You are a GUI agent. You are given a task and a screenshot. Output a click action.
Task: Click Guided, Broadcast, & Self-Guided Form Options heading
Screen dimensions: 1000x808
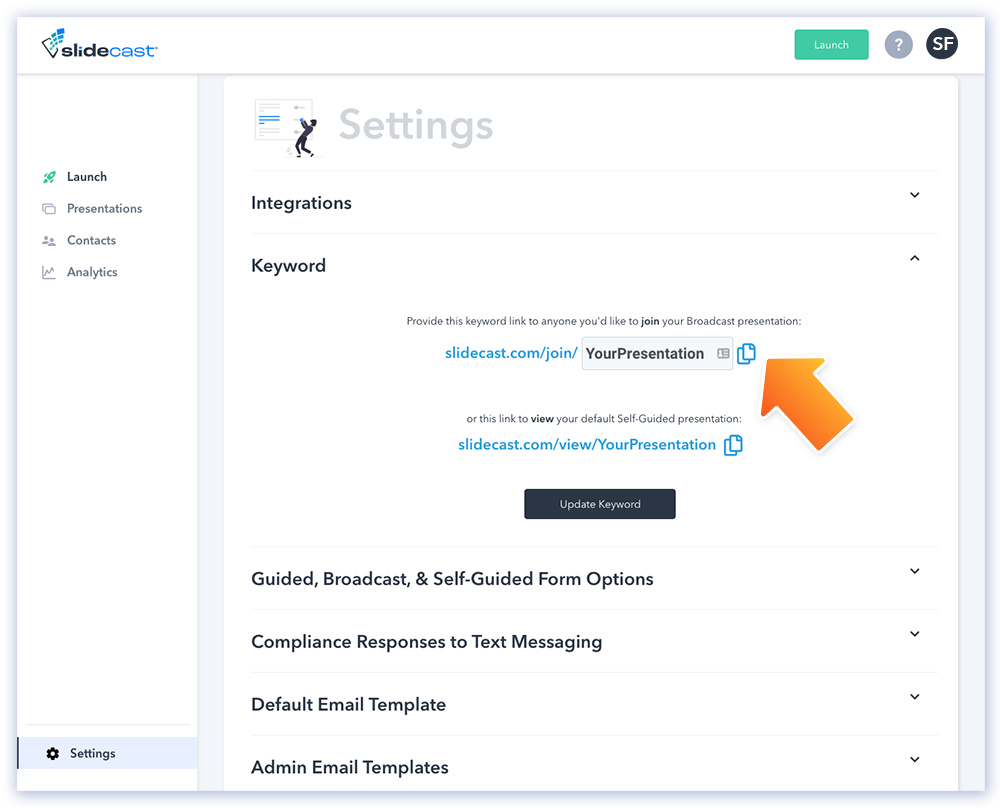pyautogui.click(x=452, y=579)
